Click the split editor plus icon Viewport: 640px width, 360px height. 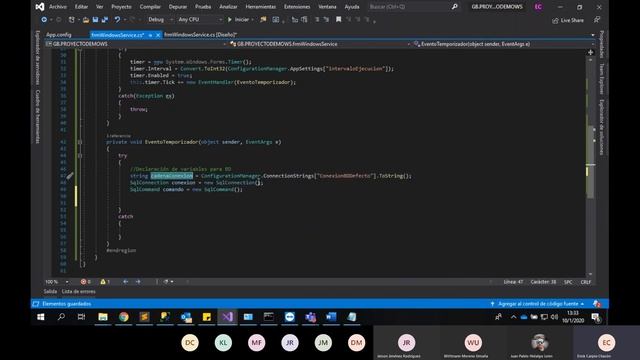[x=591, y=52]
